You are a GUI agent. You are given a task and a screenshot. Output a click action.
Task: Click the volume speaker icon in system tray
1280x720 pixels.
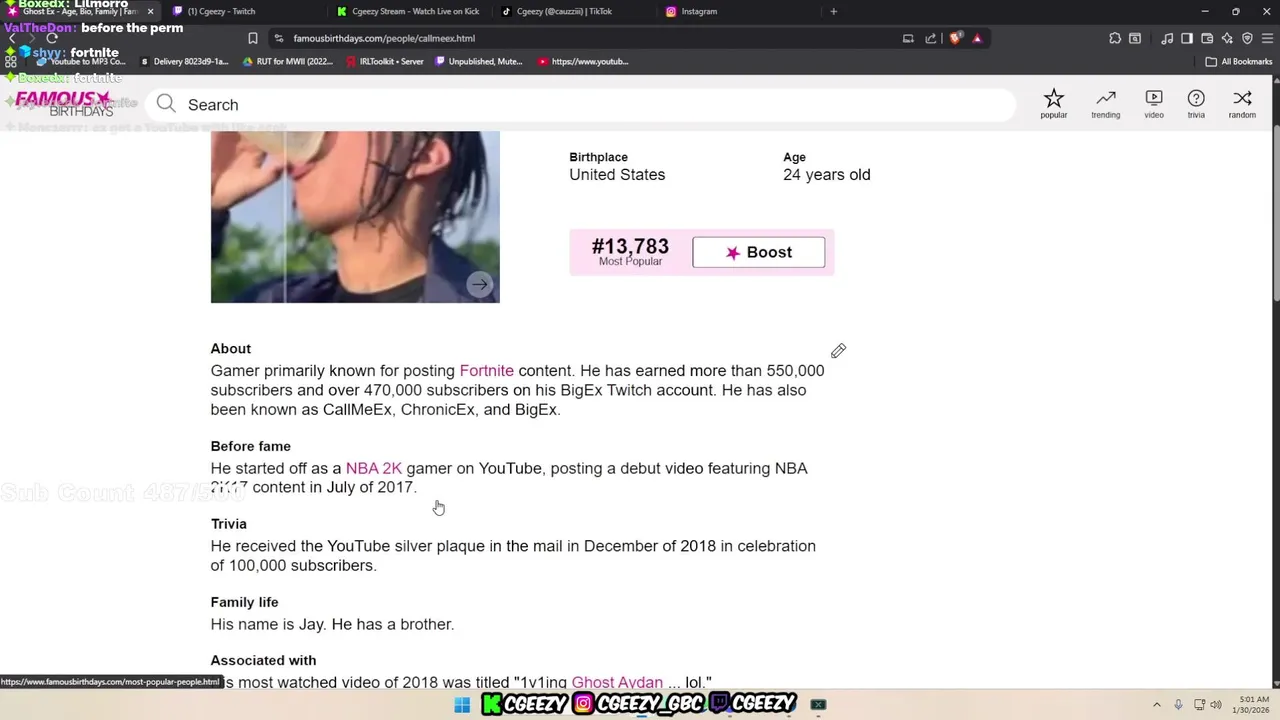click(1217, 705)
